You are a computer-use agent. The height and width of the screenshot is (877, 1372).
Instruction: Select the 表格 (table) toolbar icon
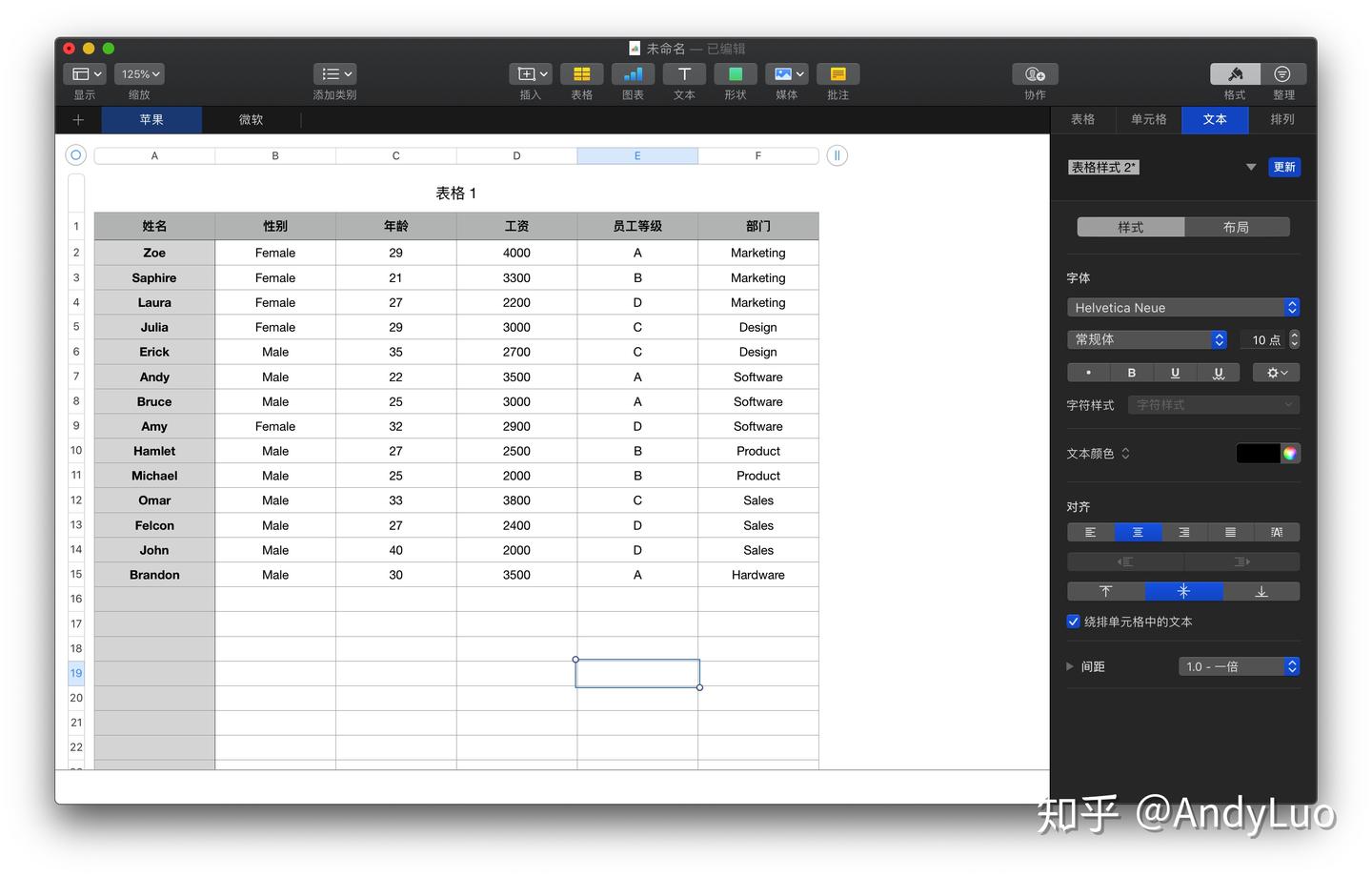click(x=581, y=74)
